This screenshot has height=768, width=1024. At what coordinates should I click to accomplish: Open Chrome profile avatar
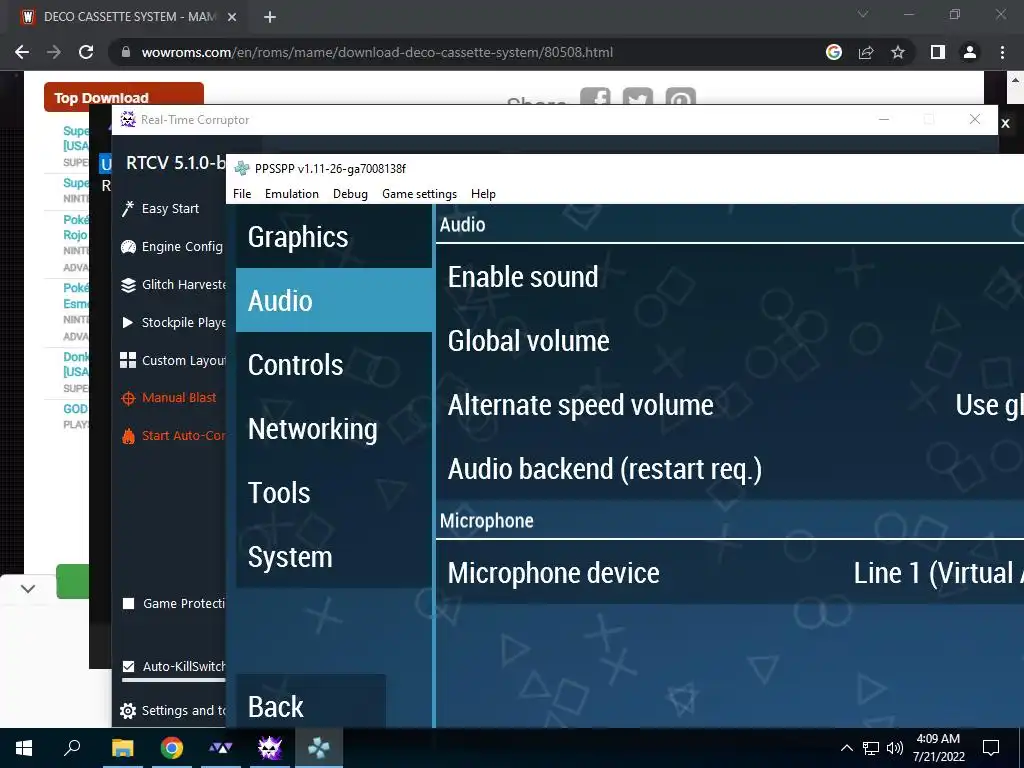point(970,52)
